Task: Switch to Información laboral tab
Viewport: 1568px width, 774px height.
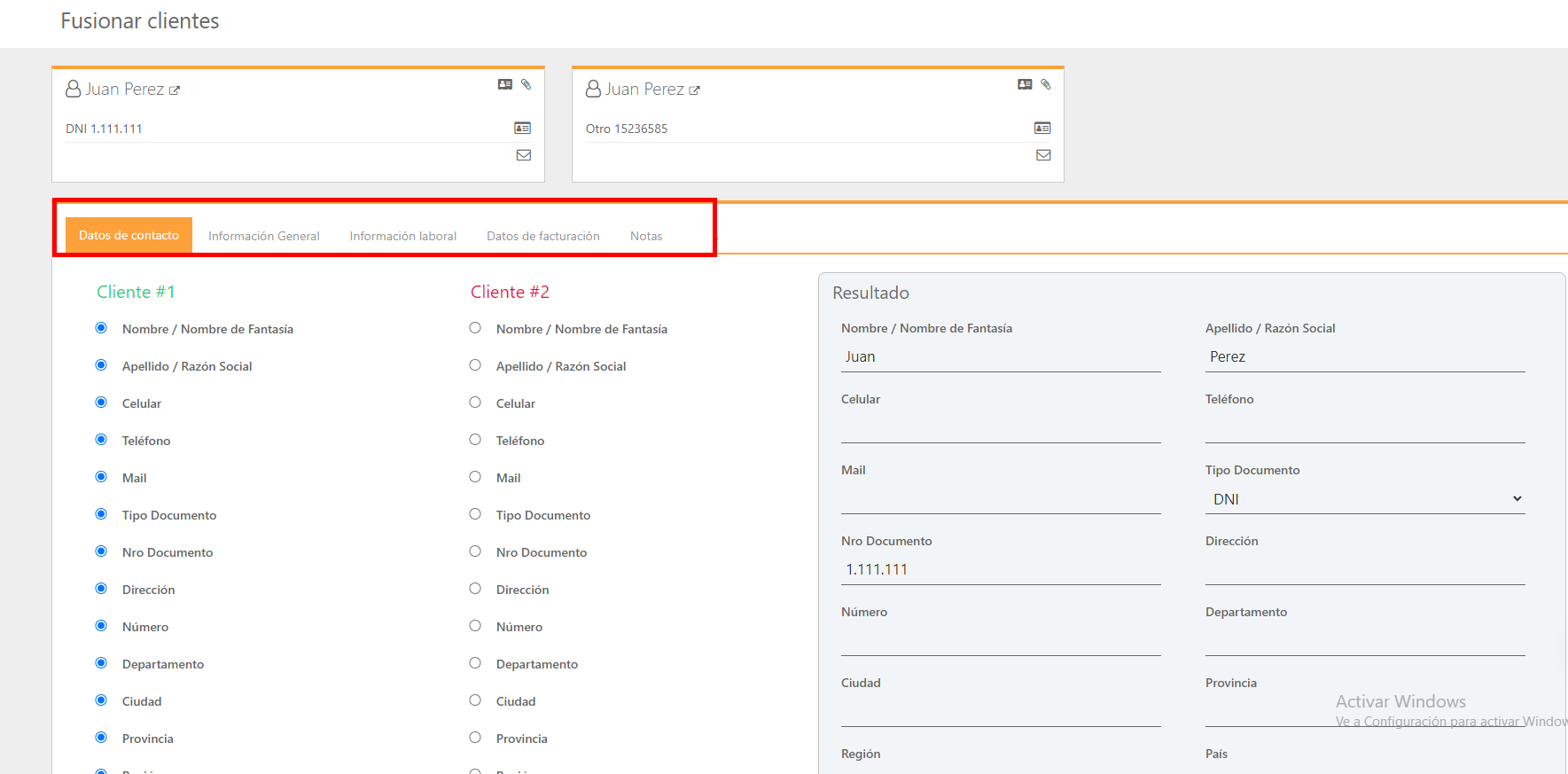Action: pyautogui.click(x=402, y=236)
